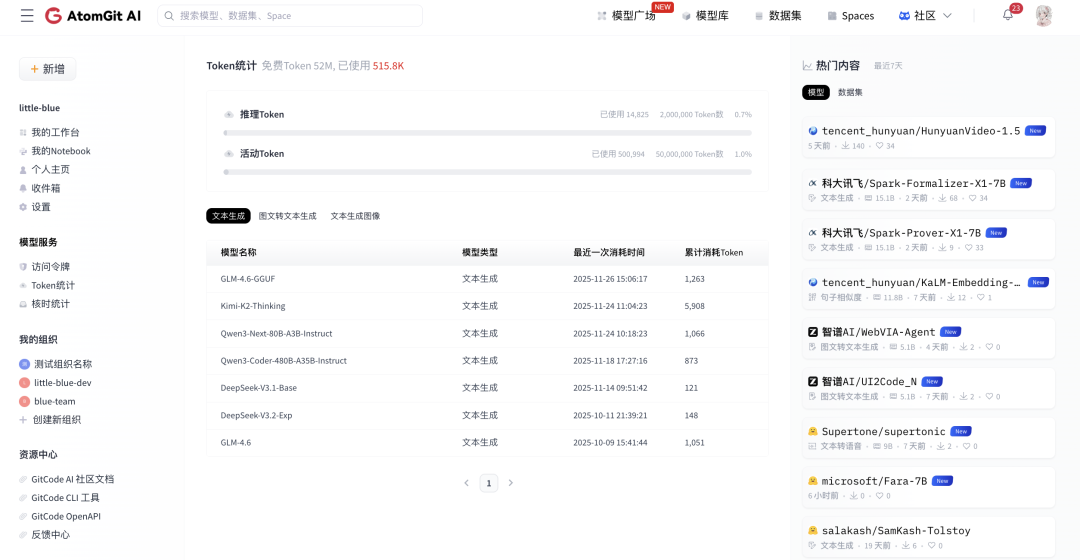The image size is (1080, 560).
Task: Open GitCode AI 社区文档 link
Action: pyautogui.click(x=72, y=479)
